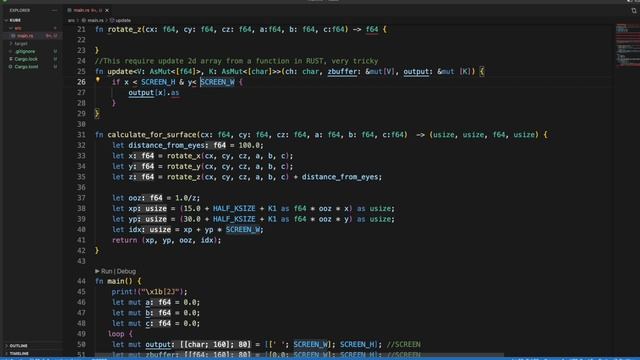640x360 pixels.
Task: Click "distance_from_eyes" on line 32
Action: (166, 145)
